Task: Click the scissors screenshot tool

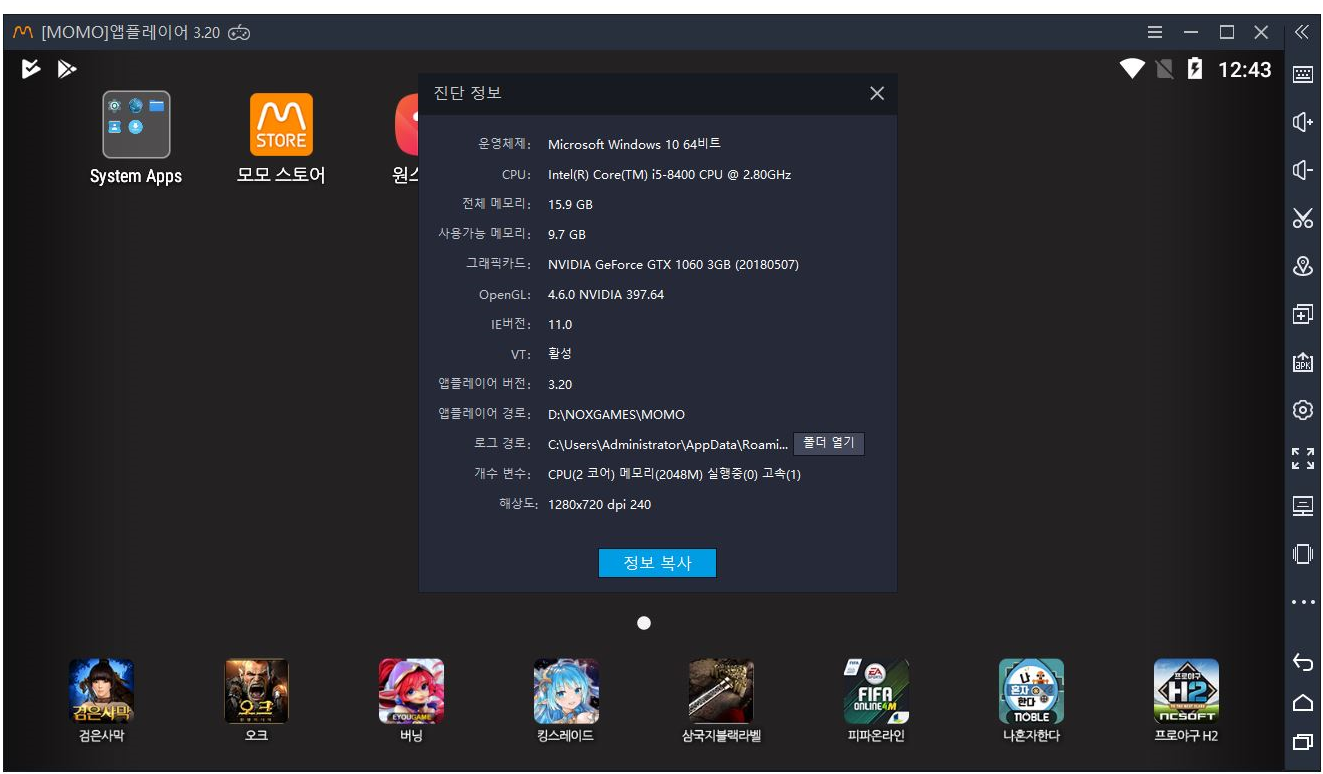Action: click(1302, 218)
